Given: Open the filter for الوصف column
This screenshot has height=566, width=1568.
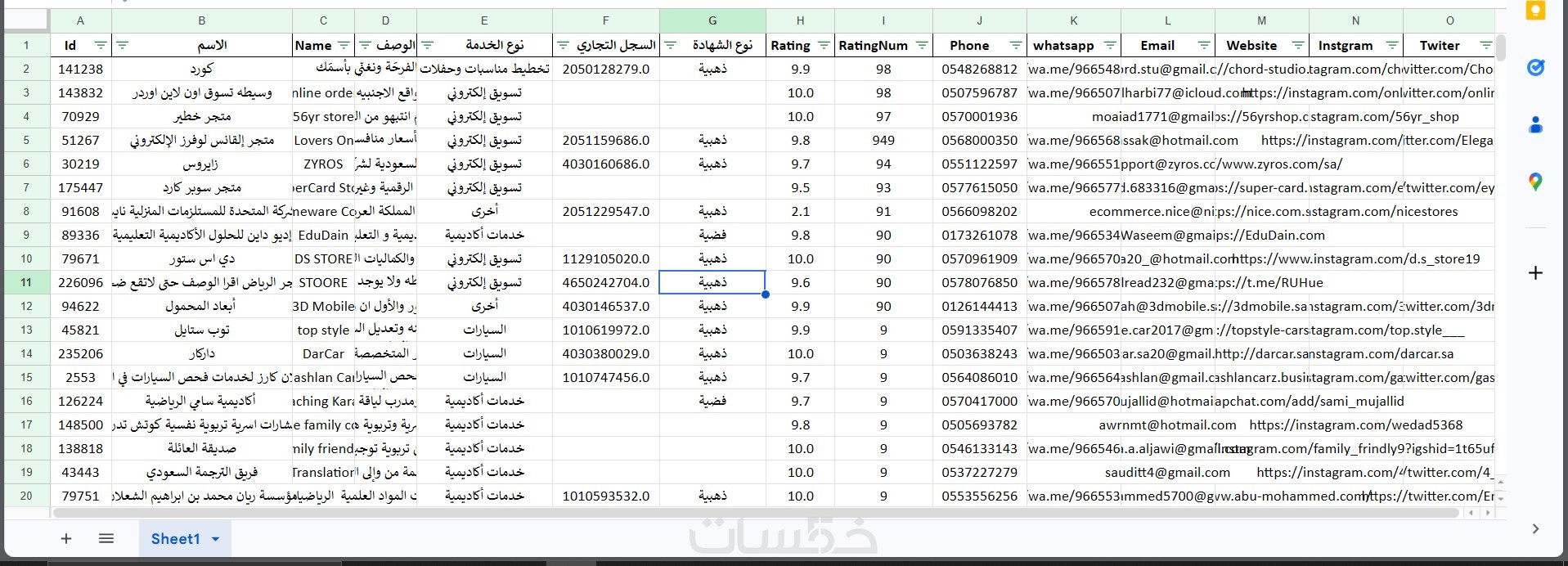Looking at the screenshot, I should pos(366,45).
